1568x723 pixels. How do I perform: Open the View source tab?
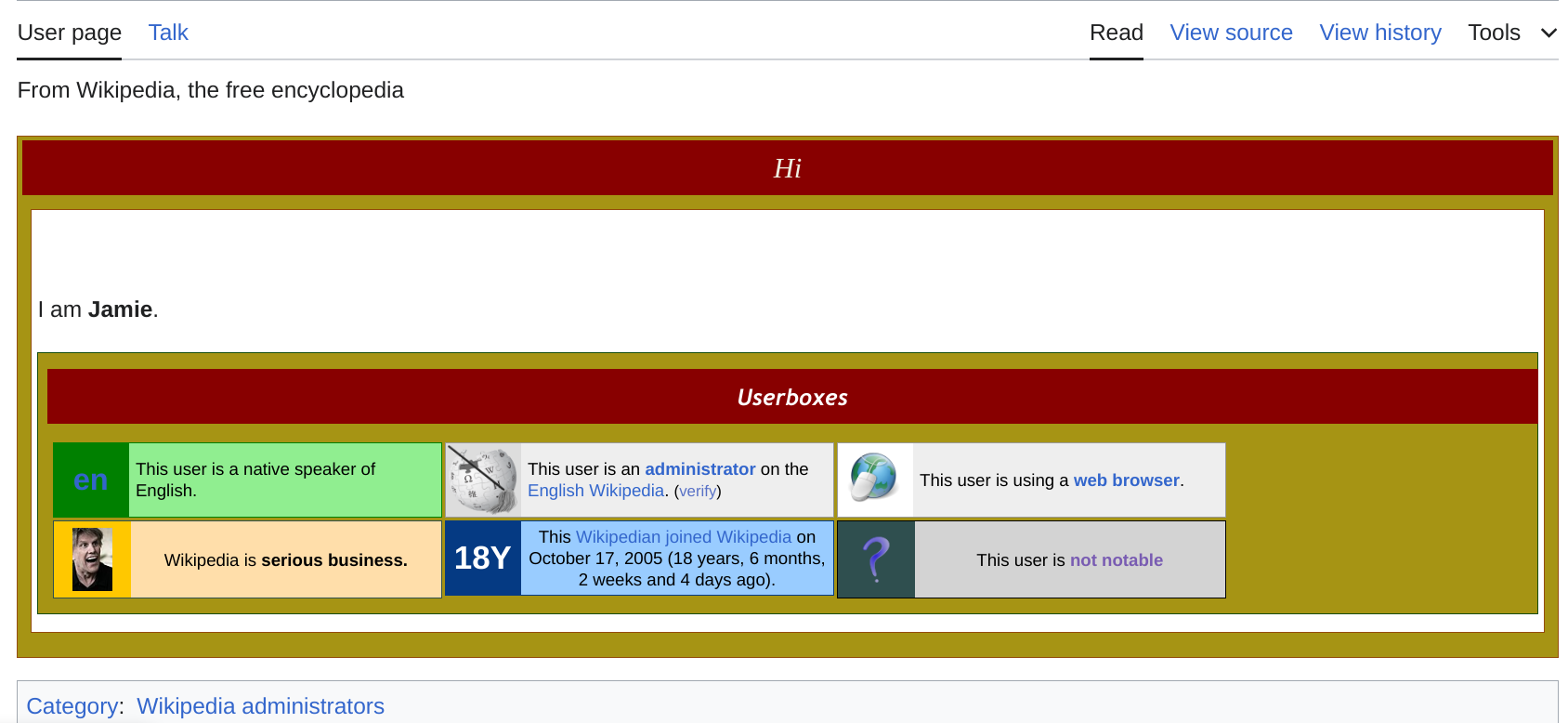pos(1231,33)
